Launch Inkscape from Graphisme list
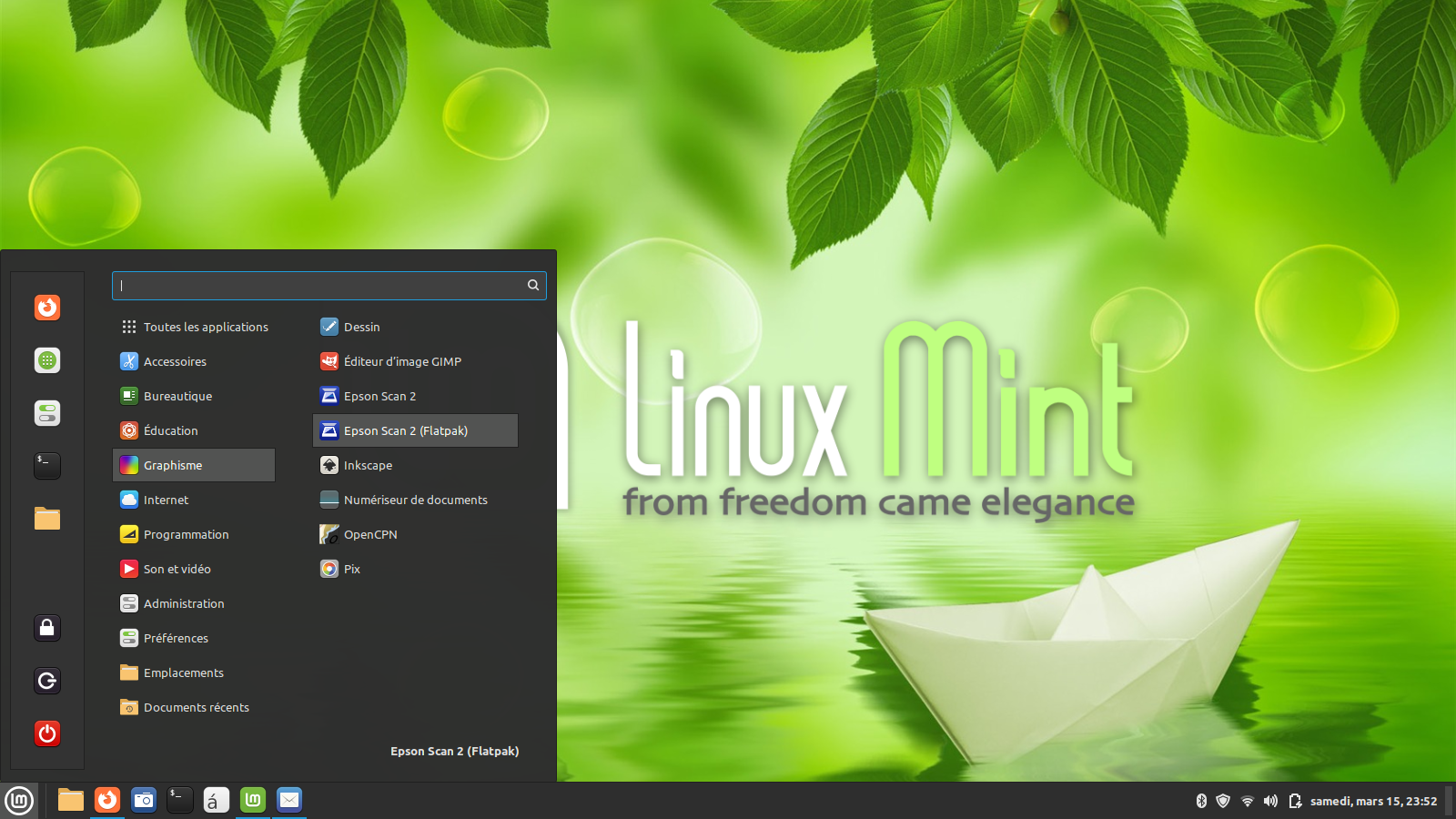Image resolution: width=1456 pixels, height=819 pixels. pyautogui.click(x=368, y=465)
